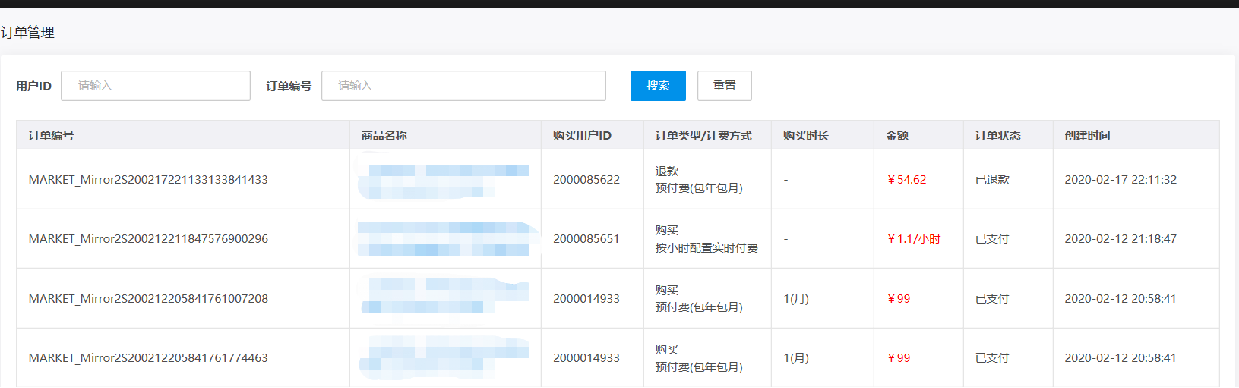Click user ID 2000085651
This screenshot has width=1239, height=388.
coord(586,239)
